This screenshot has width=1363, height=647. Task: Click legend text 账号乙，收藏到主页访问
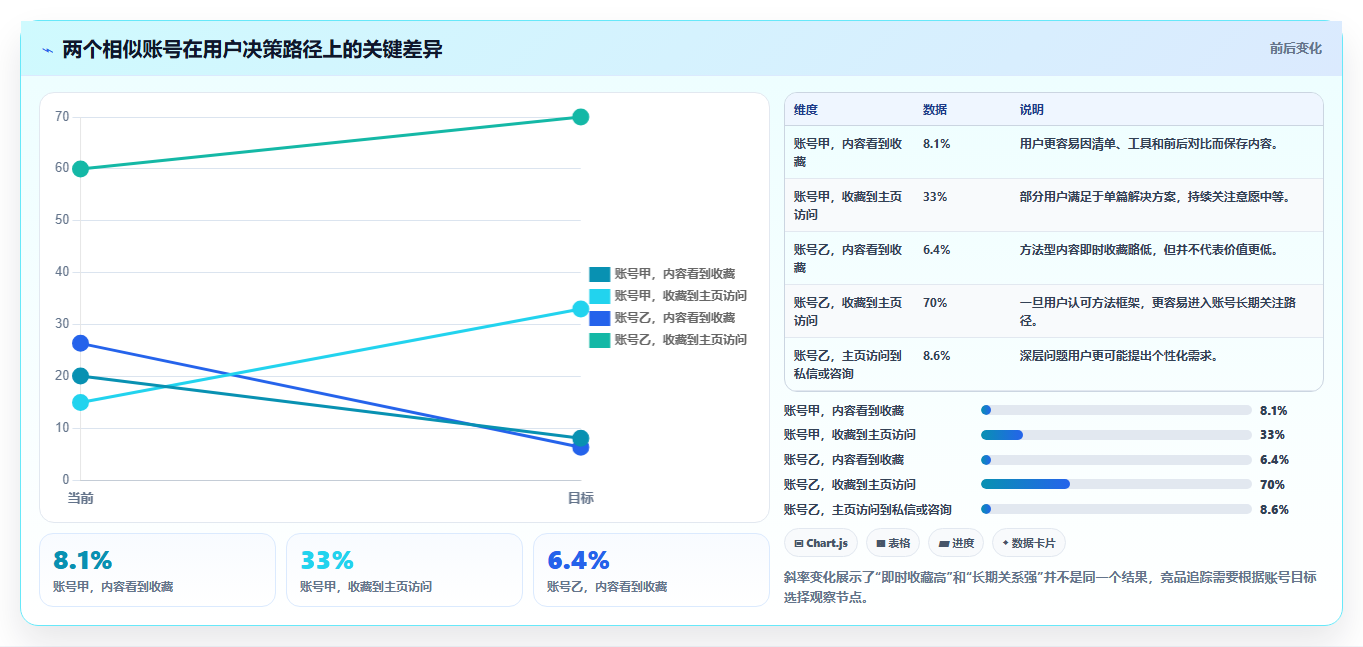pyautogui.click(x=681, y=340)
